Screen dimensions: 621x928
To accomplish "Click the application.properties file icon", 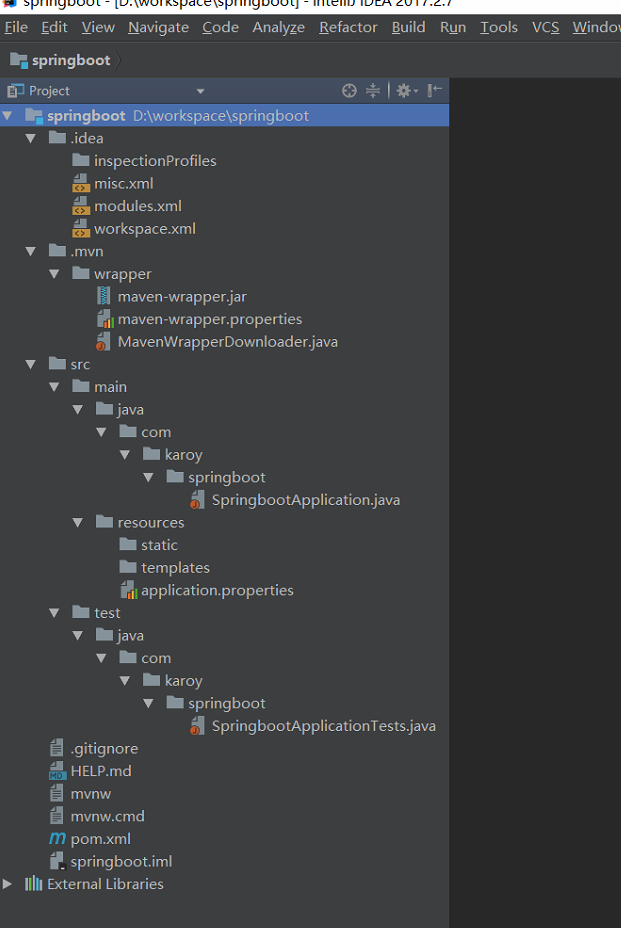I will 128,590.
